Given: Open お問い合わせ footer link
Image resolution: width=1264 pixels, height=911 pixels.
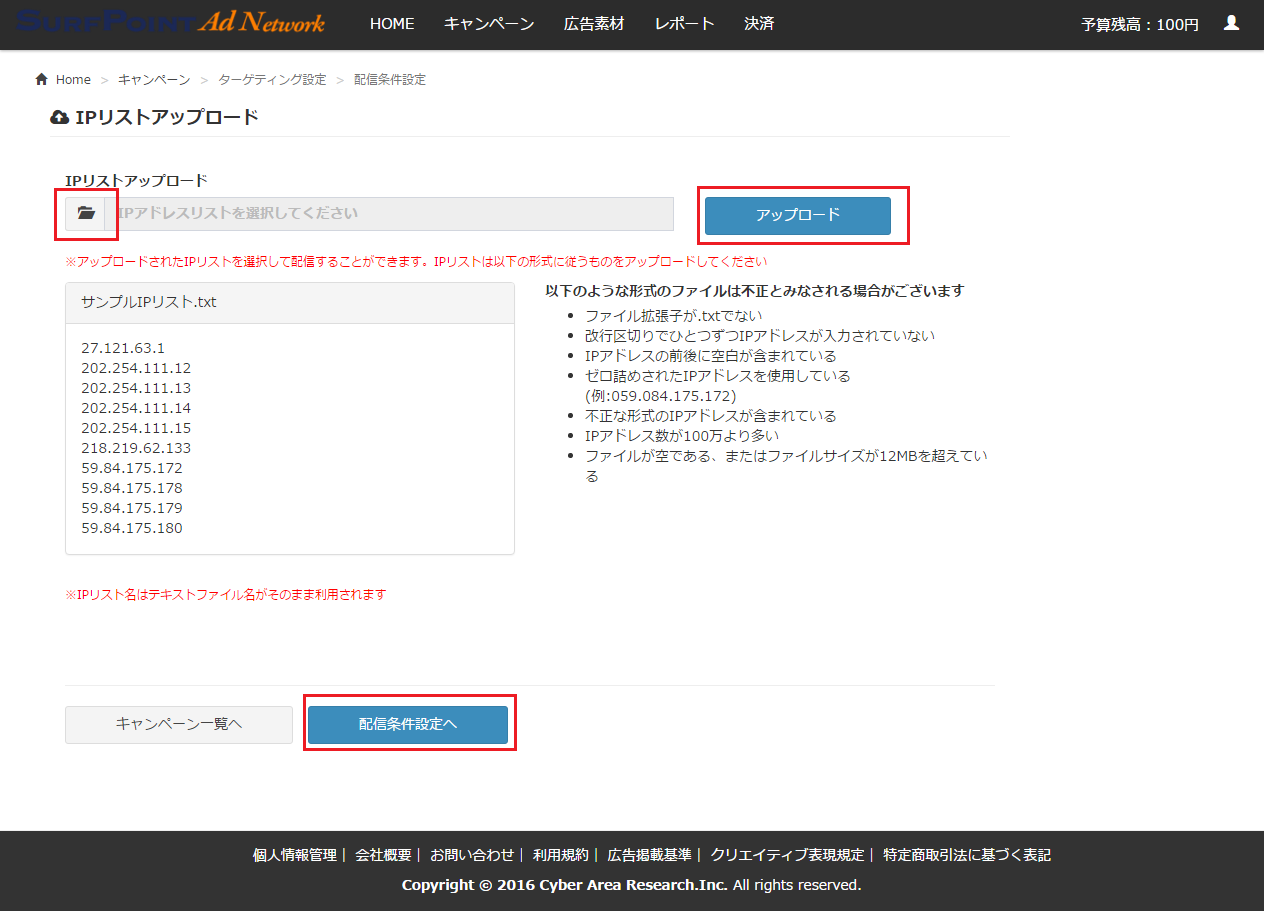Looking at the screenshot, I should (x=472, y=855).
